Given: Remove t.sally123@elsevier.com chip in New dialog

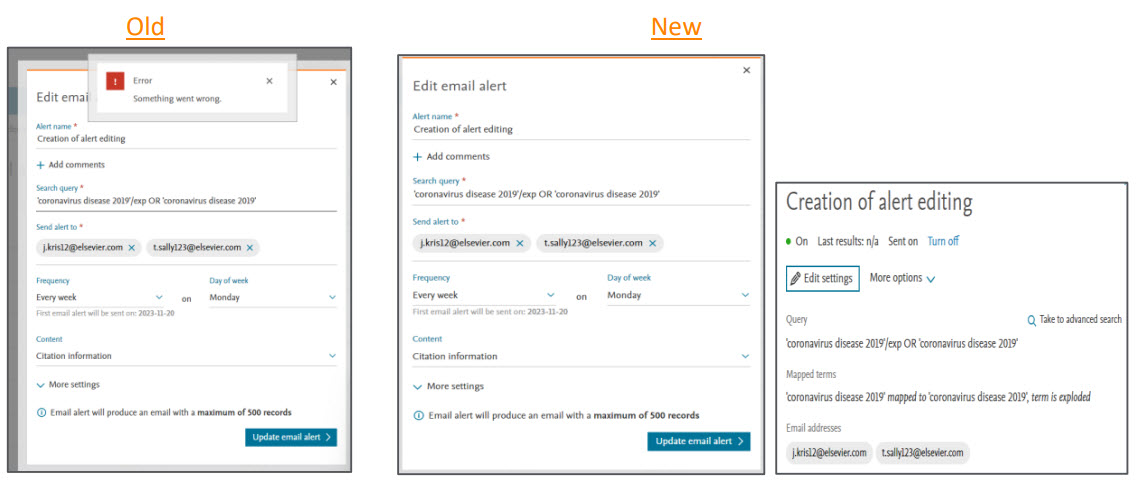Looking at the screenshot, I should click(652, 243).
